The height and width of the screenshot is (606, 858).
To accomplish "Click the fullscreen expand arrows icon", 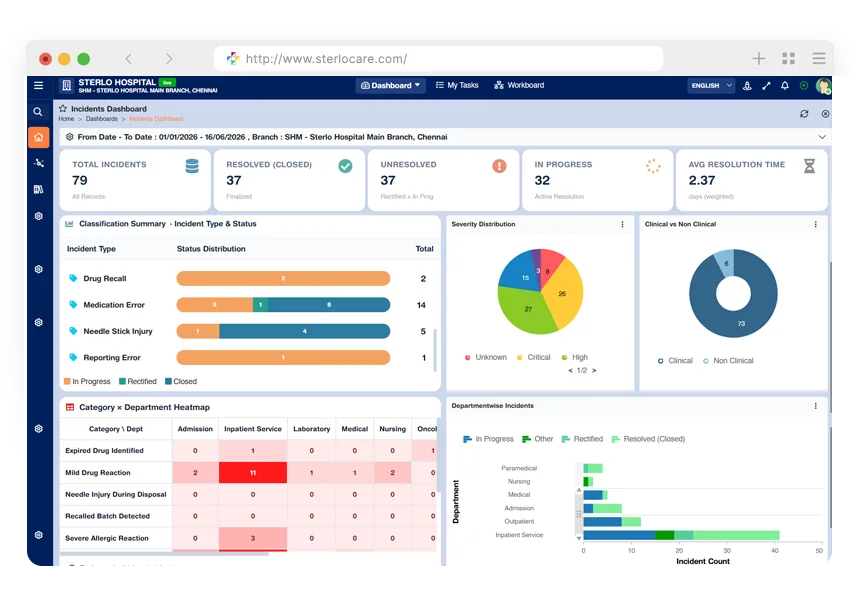I will click(x=766, y=85).
